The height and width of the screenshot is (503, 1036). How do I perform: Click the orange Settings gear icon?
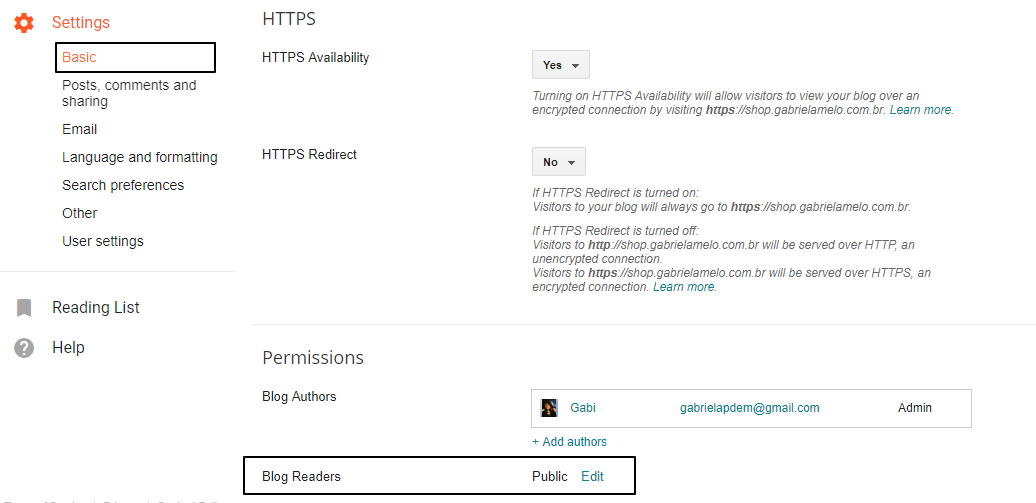click(24, 23)
